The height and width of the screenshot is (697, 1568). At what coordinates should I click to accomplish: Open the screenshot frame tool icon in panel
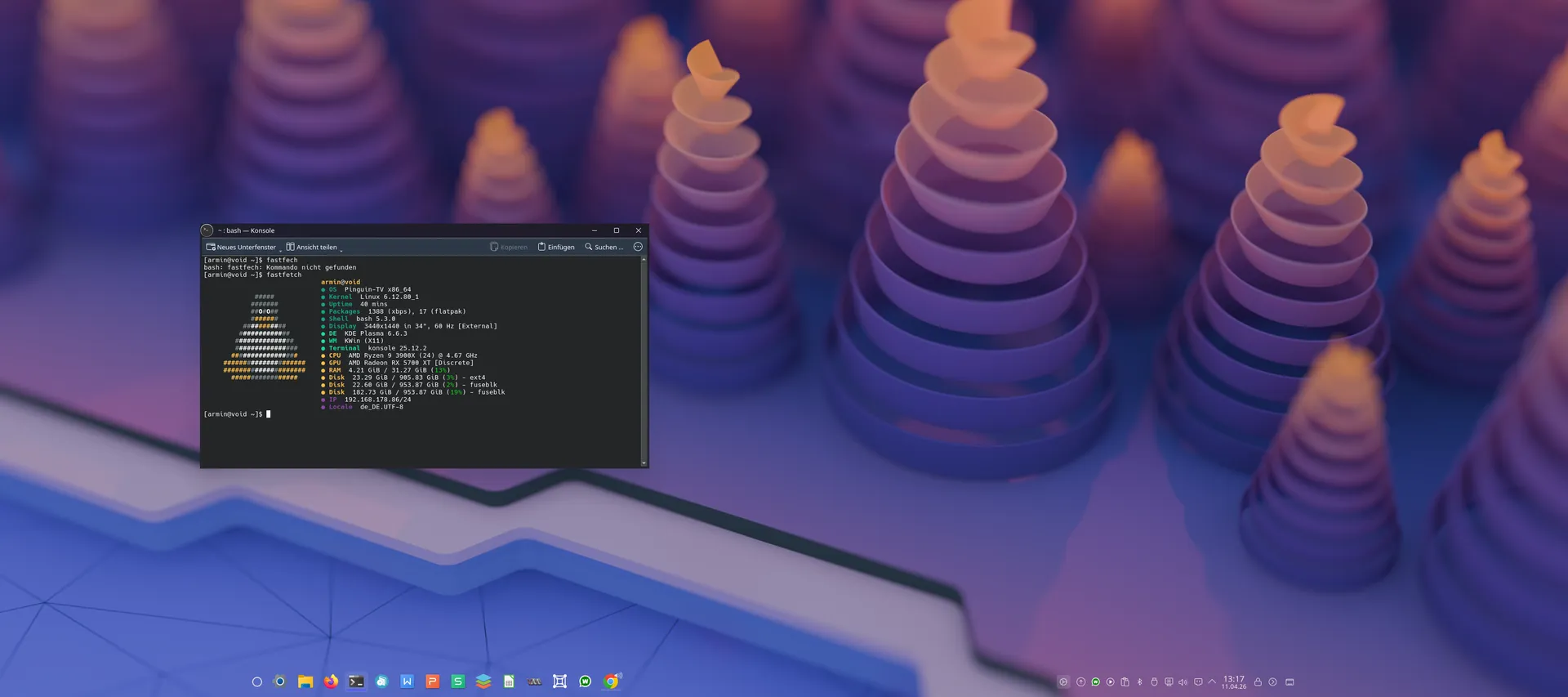tap(559, 681)
